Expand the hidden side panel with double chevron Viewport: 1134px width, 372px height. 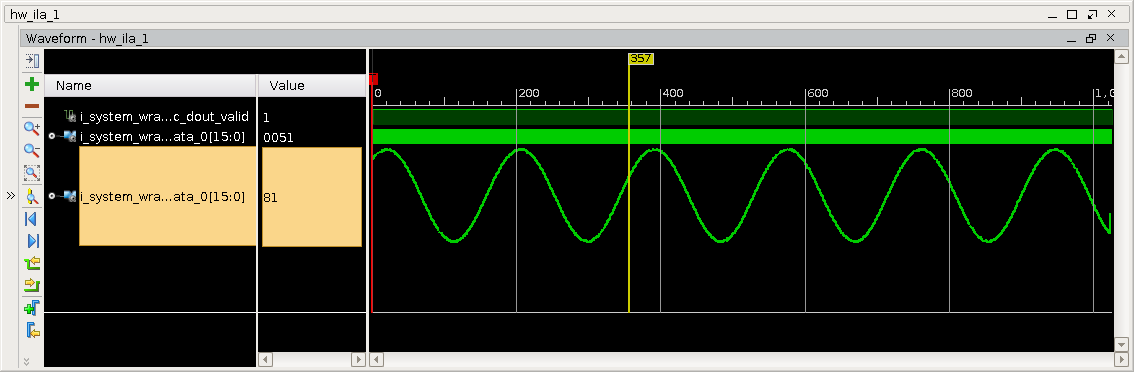[10, 195]
